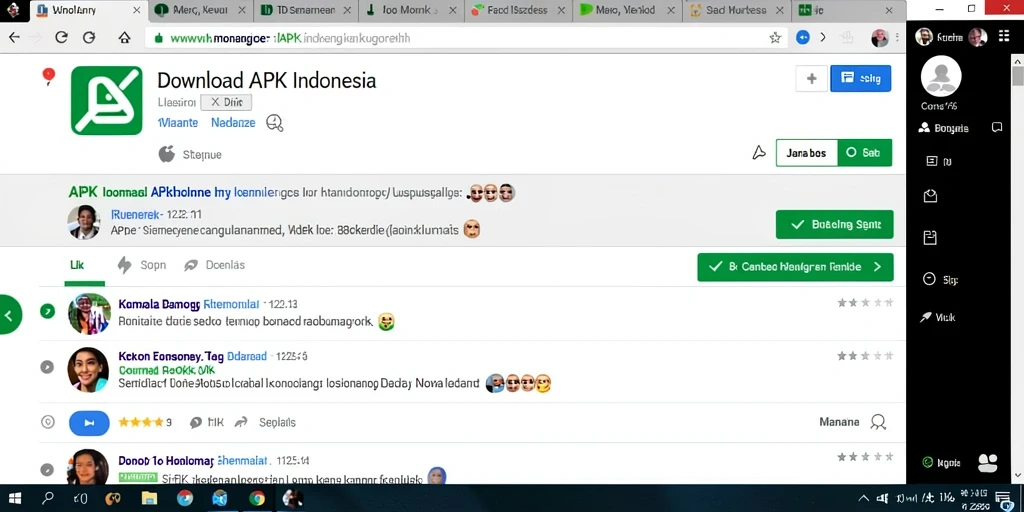Open Windows Start menu
This screenshot has height=512, width=1024.
pyautogui.click(x=14, y=498)
